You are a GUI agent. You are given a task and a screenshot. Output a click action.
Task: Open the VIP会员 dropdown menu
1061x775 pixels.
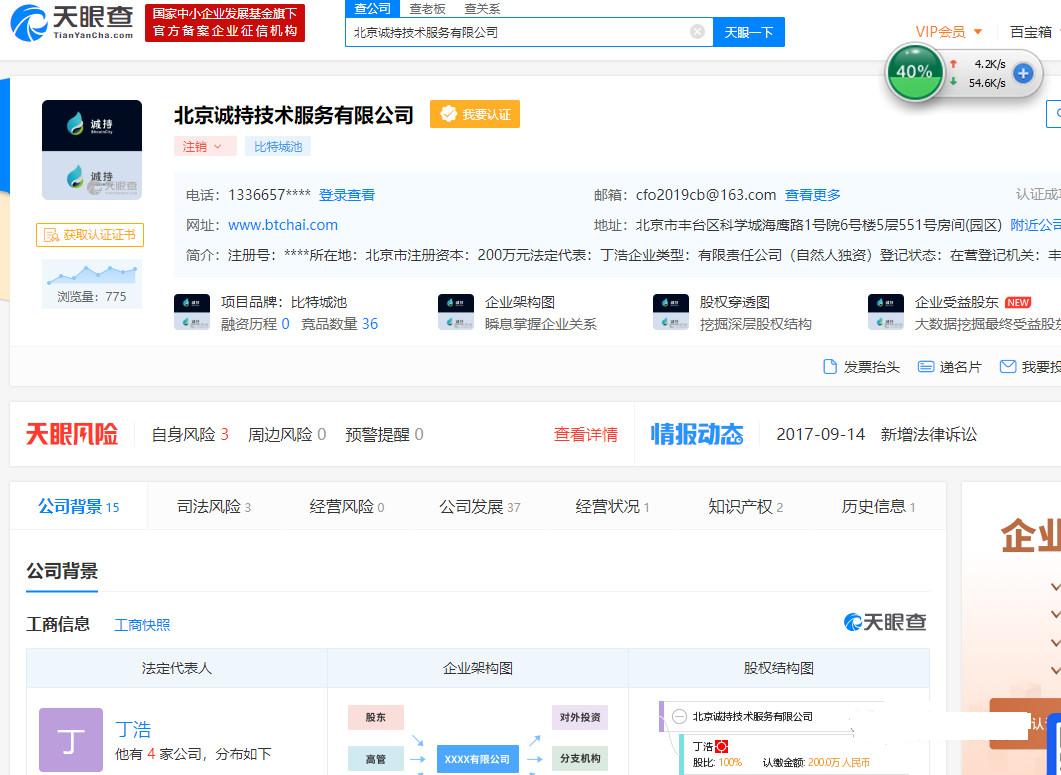pos(949,32)
